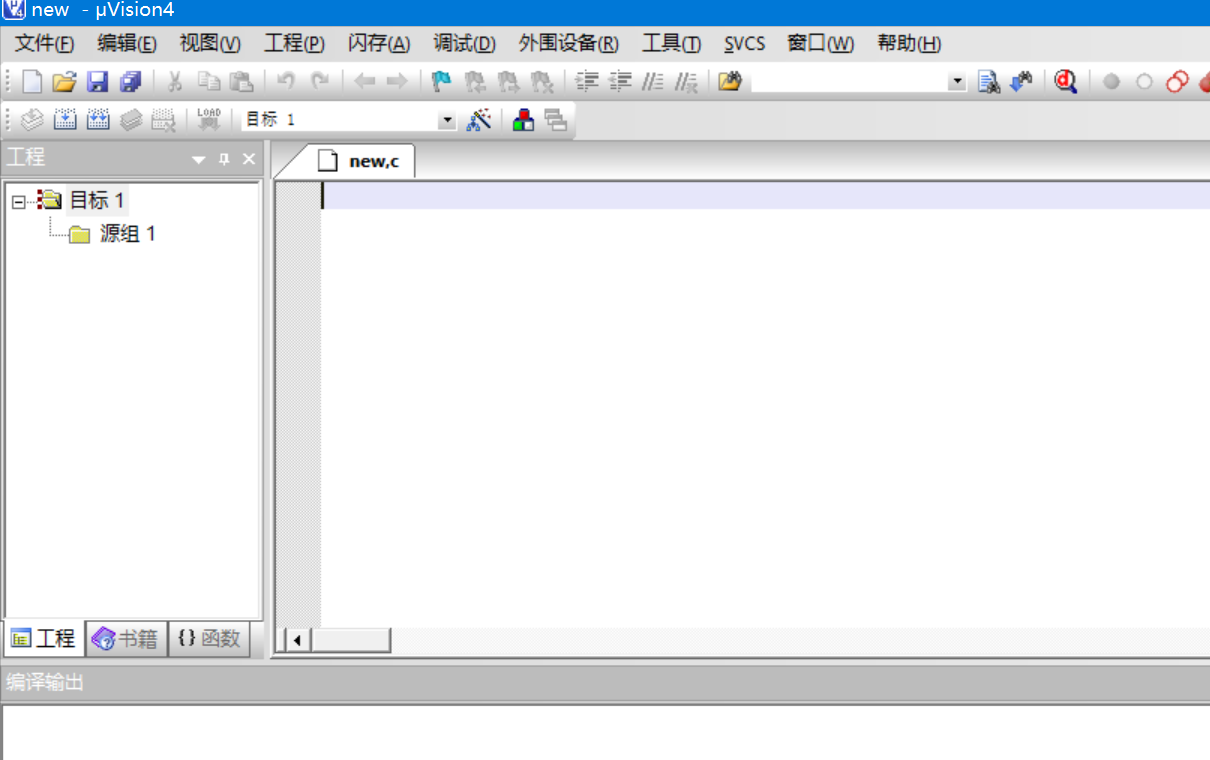This screenshot has width=1210, height=760.
Task: Select the 工程 bottom tab
Action: pyautogui.click(x=44, y=638)
